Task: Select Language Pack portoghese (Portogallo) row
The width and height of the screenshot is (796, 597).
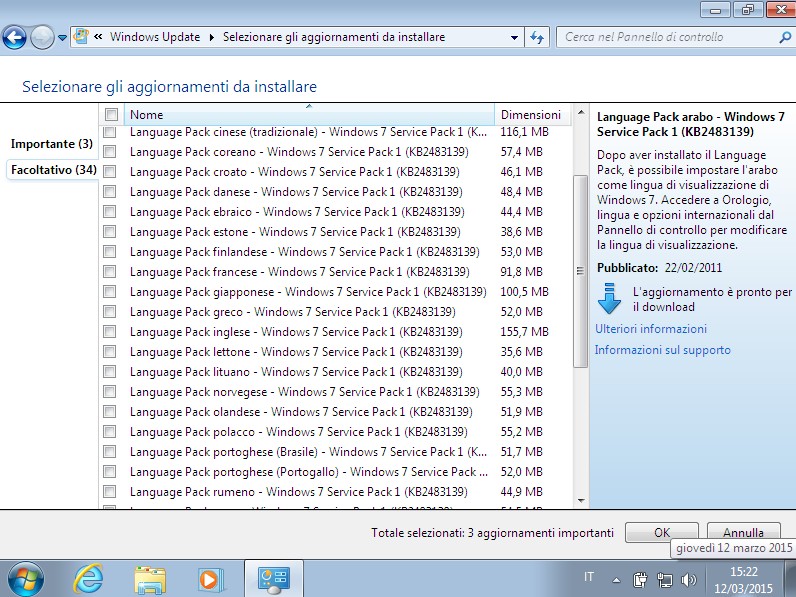Action: coord(309,472)
